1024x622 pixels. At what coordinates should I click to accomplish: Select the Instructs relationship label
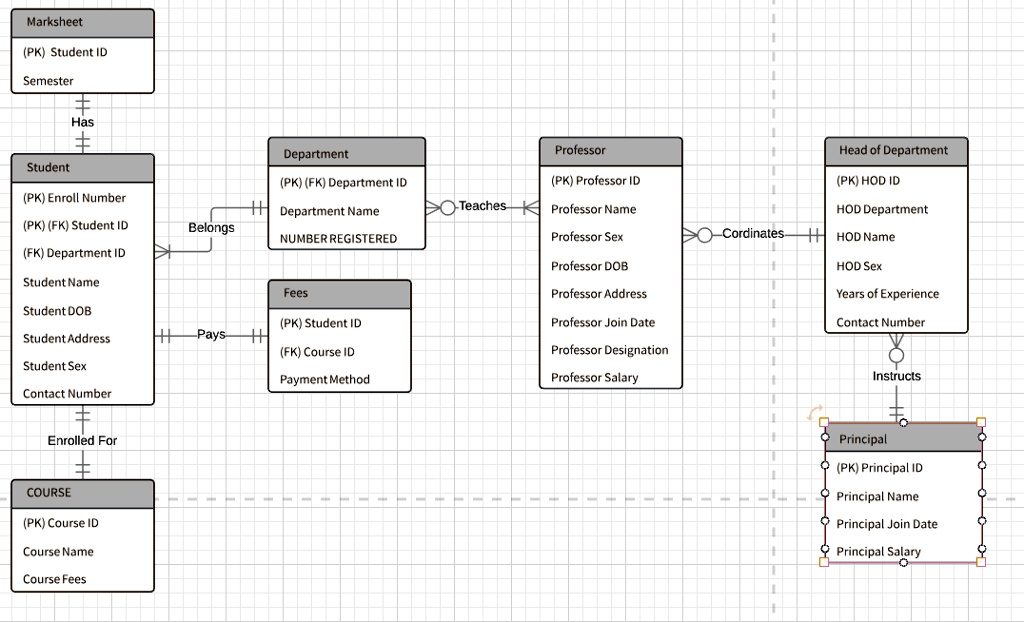click(896, 376)
